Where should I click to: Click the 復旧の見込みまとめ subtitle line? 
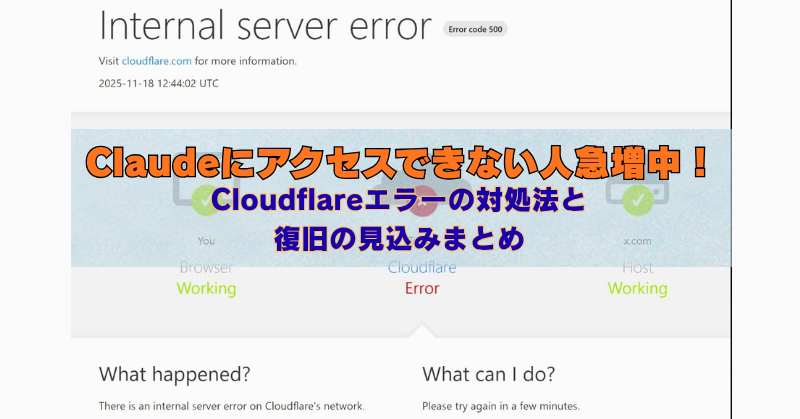tap(399, 240)
